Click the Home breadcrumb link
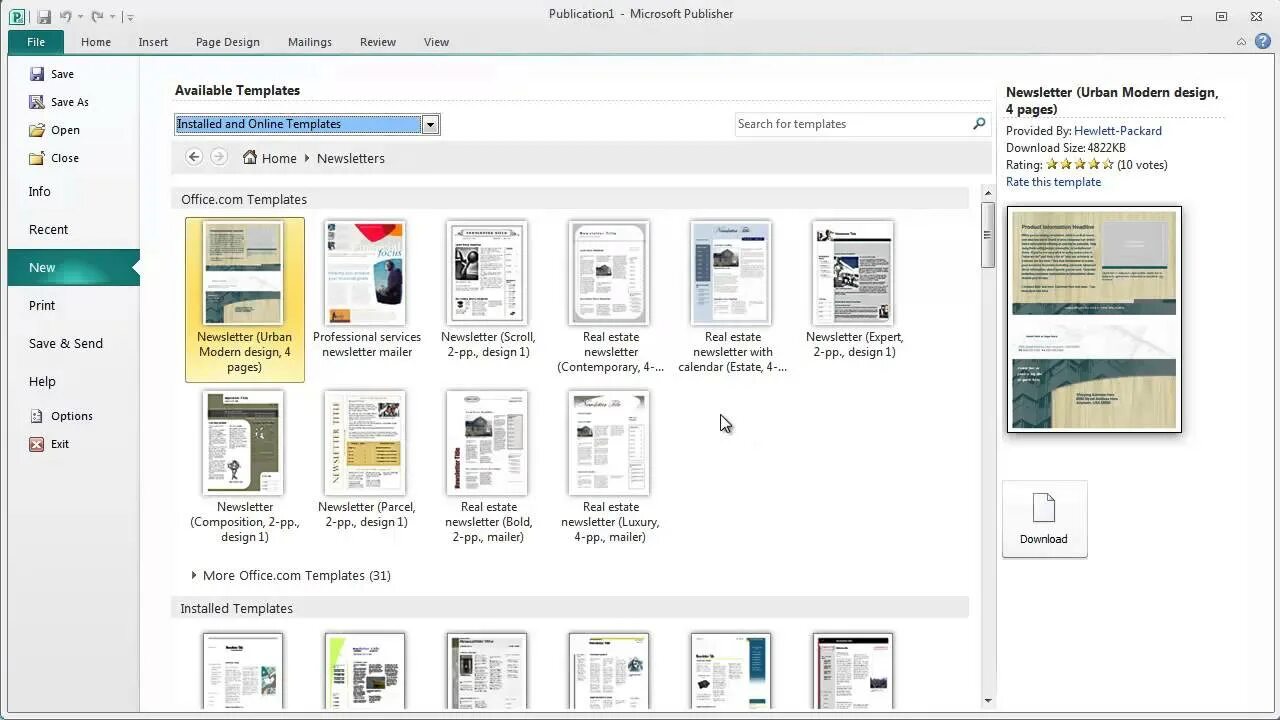1280x720 pixels. tap(270, 158)
